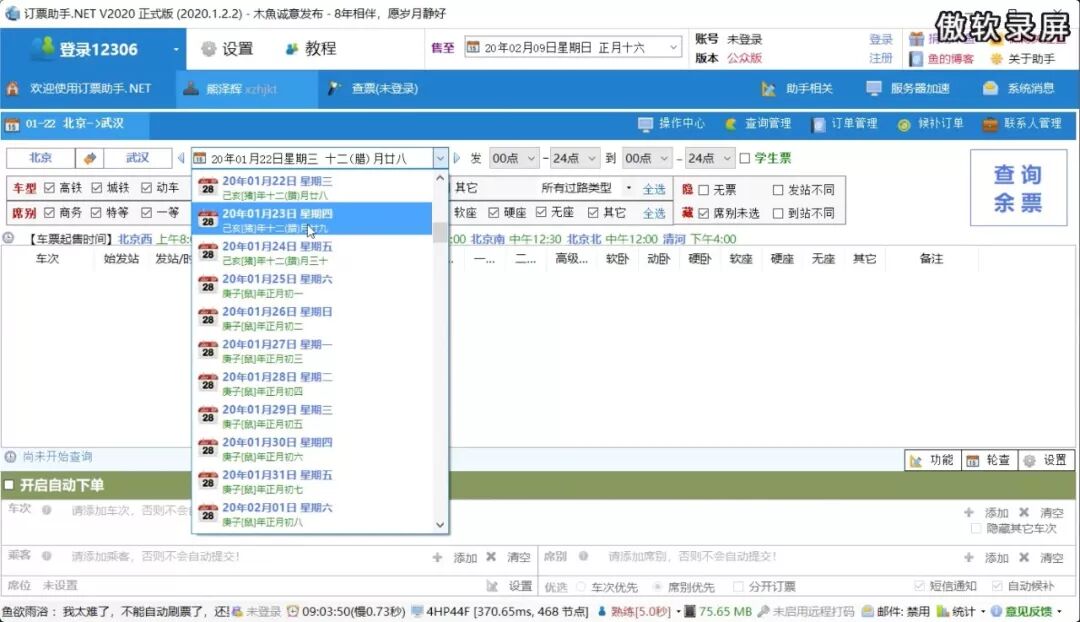The height and width of the screenshot is (622, 1080).
Task: Click the 登录 account link
Action: coord(880,39)
